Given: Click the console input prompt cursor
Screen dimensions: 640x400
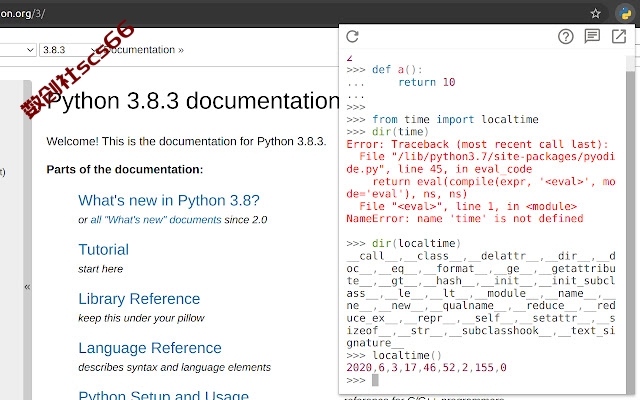Looking at the screenshot, I should (375, 380).
